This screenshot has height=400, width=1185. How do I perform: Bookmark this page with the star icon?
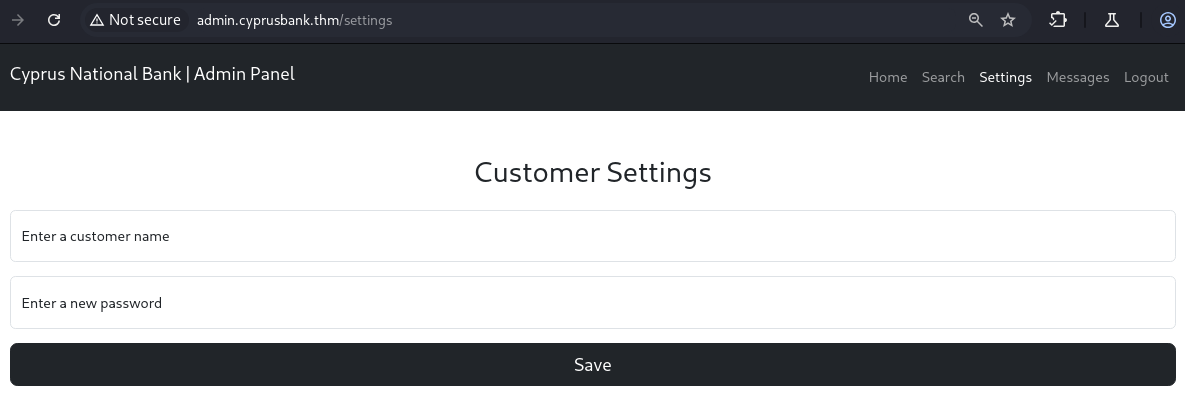[1008, 20]
